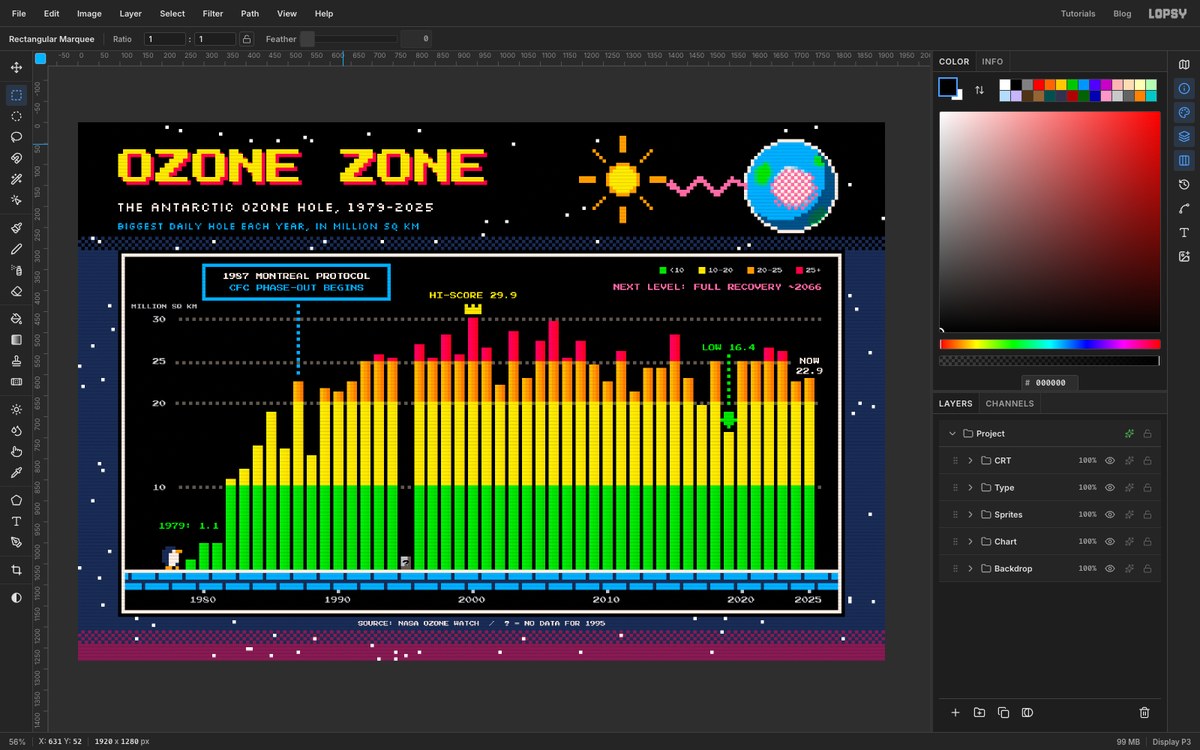Viewport: 1200px width, 750px height.
Task: Select the Elliptical Marquee tool
Action: pos(16,116)
